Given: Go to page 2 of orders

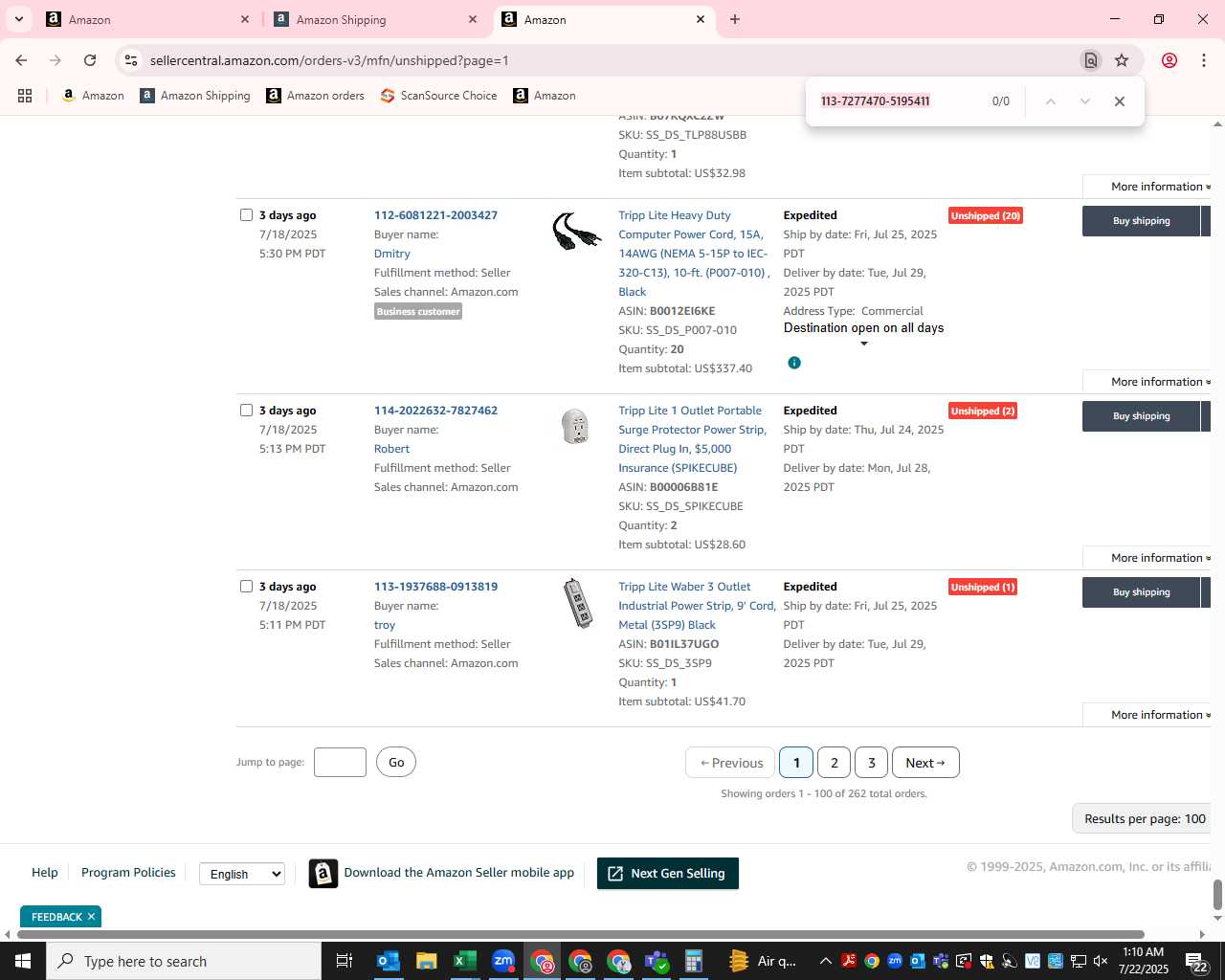Looking at the screenshot, I should tap(835, 763).
